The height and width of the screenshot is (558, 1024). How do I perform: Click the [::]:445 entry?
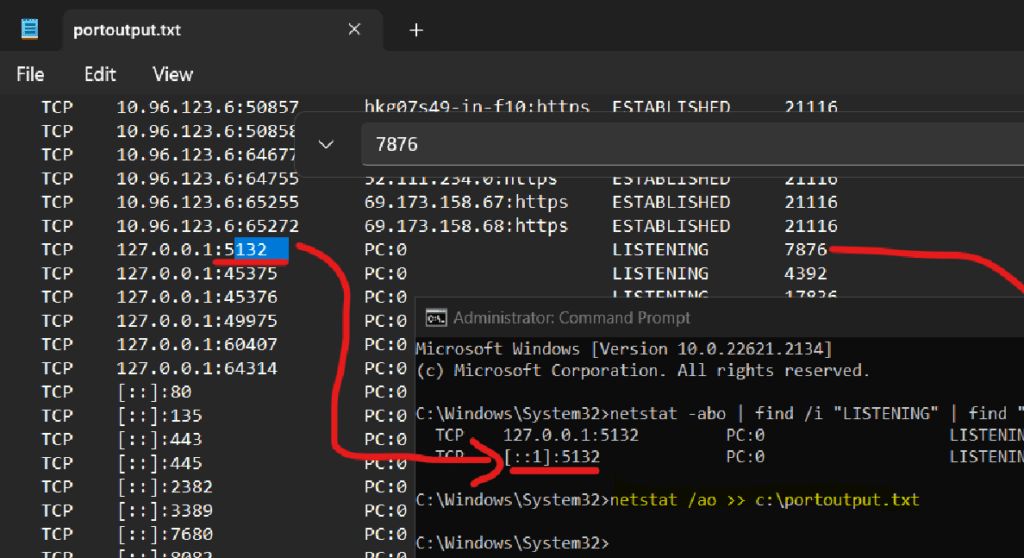(x=159, y=463)
